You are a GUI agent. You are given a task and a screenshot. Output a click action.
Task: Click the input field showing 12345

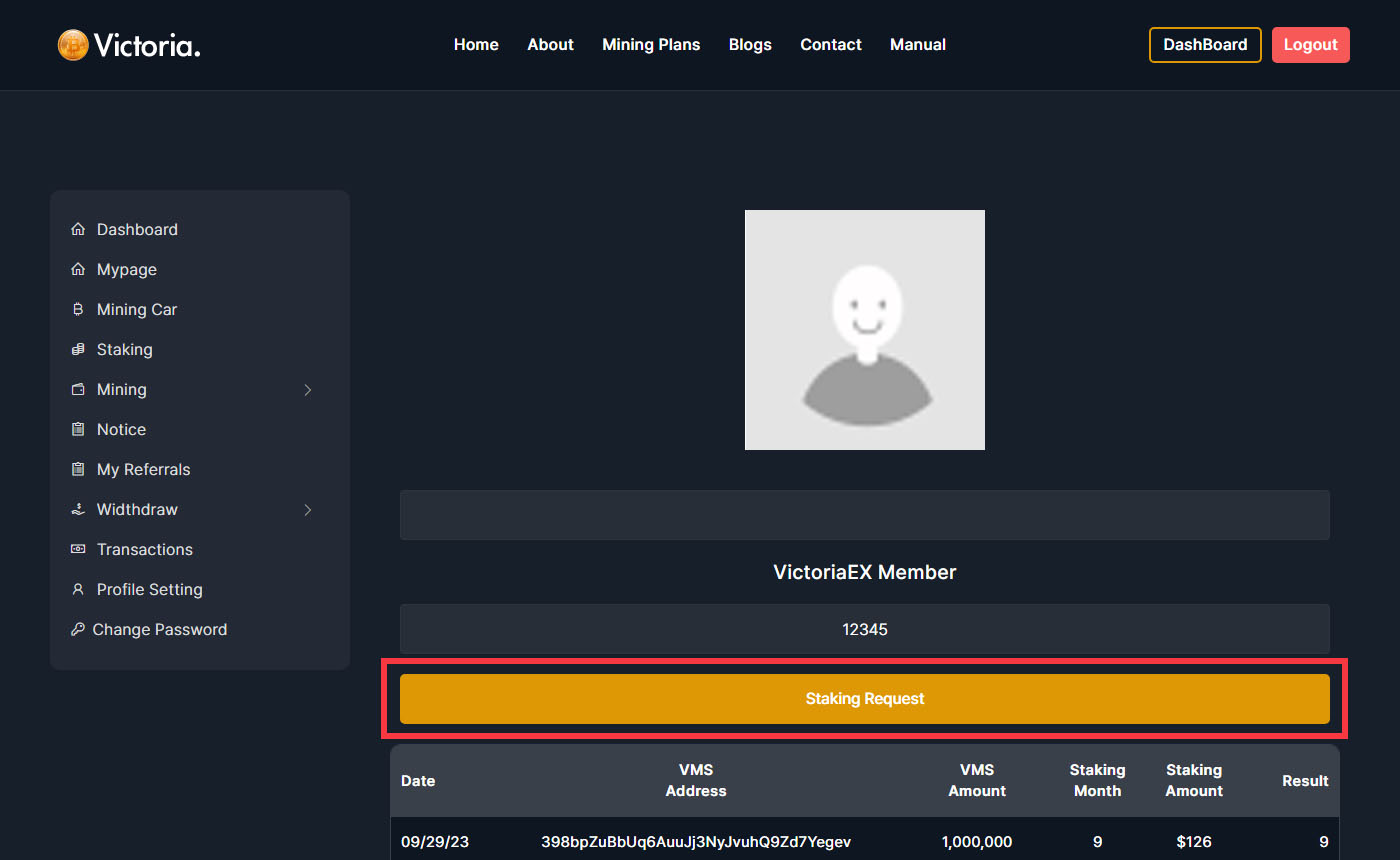click(865, 630)
